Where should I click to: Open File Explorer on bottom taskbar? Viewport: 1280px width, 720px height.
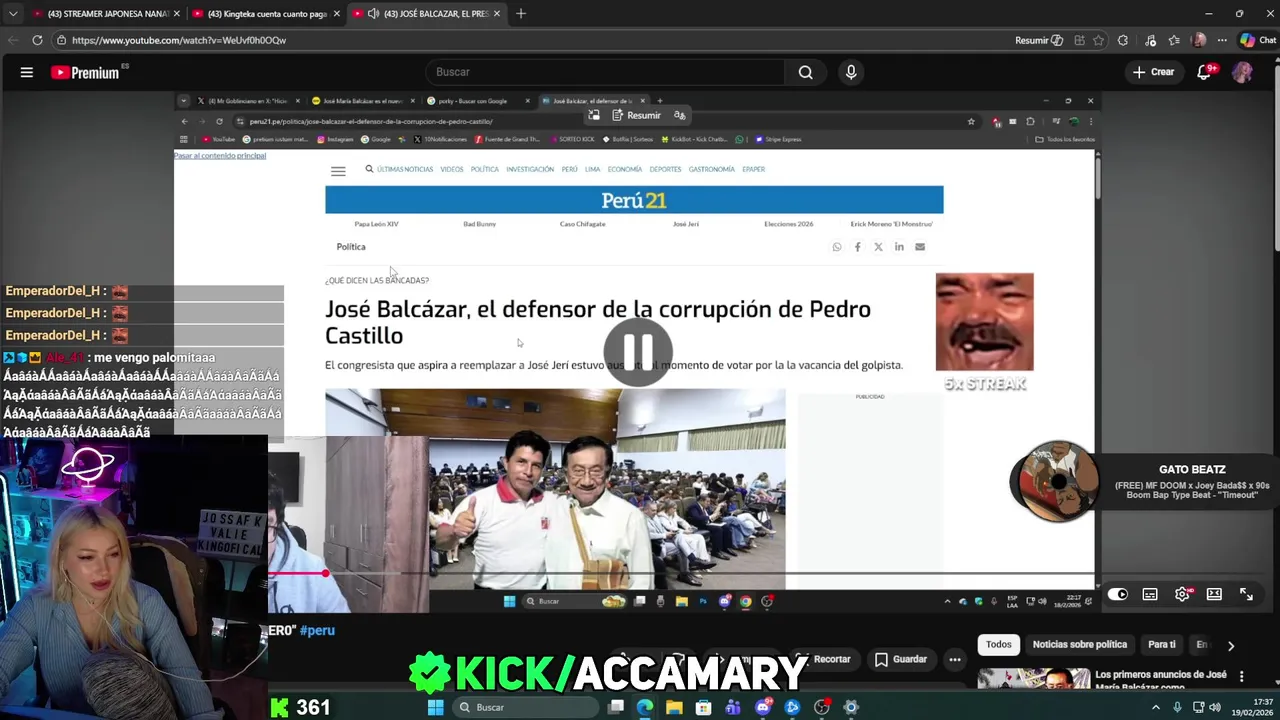pos(674,707)
